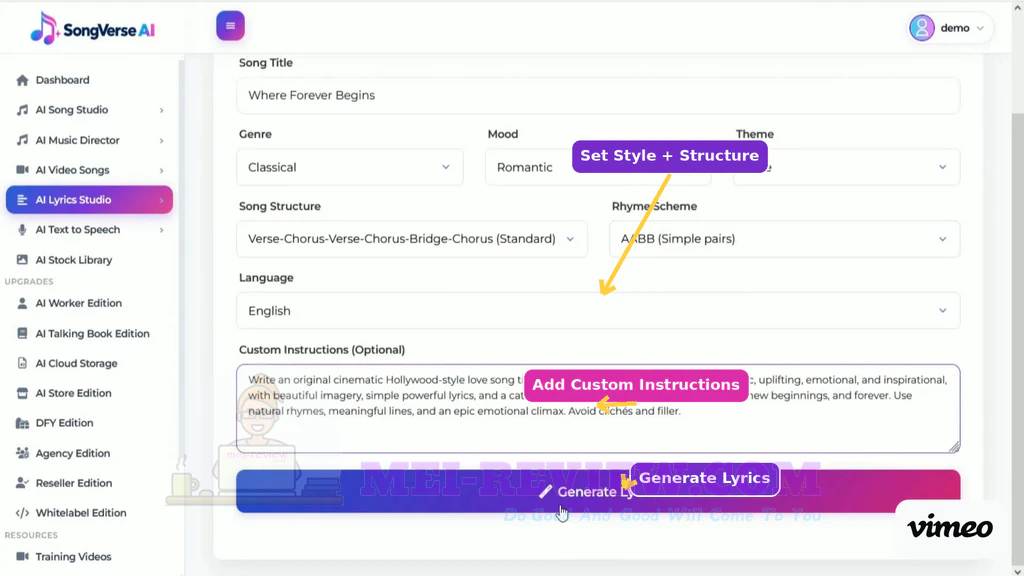Open the demo account dropdown arrow
The width and height of the screenshot is (1024, 576).
click(x=980, y=28)
